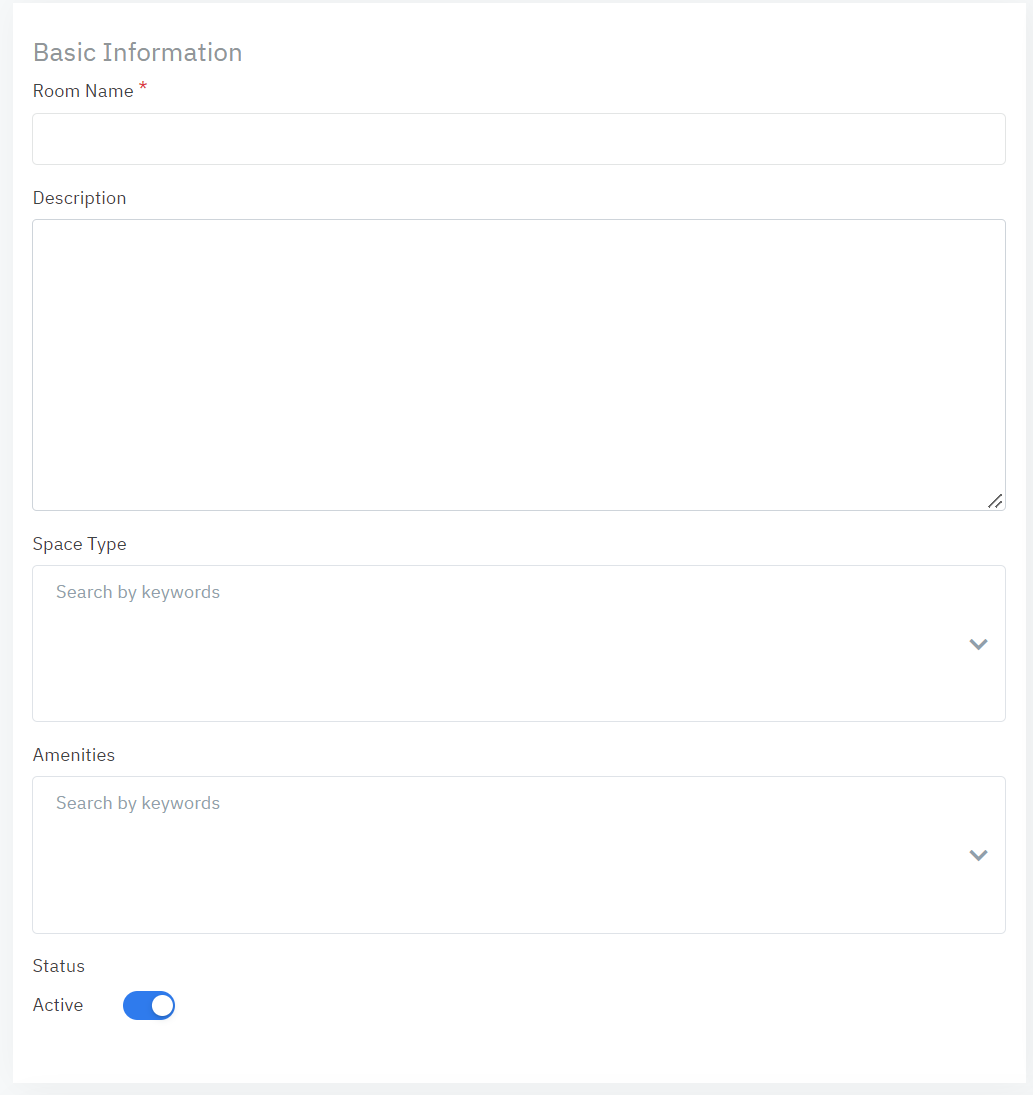Click the Room Name label
The height and width of the screenshot is (1095, 1033).
pyautogui.click(x=83, y=91)
